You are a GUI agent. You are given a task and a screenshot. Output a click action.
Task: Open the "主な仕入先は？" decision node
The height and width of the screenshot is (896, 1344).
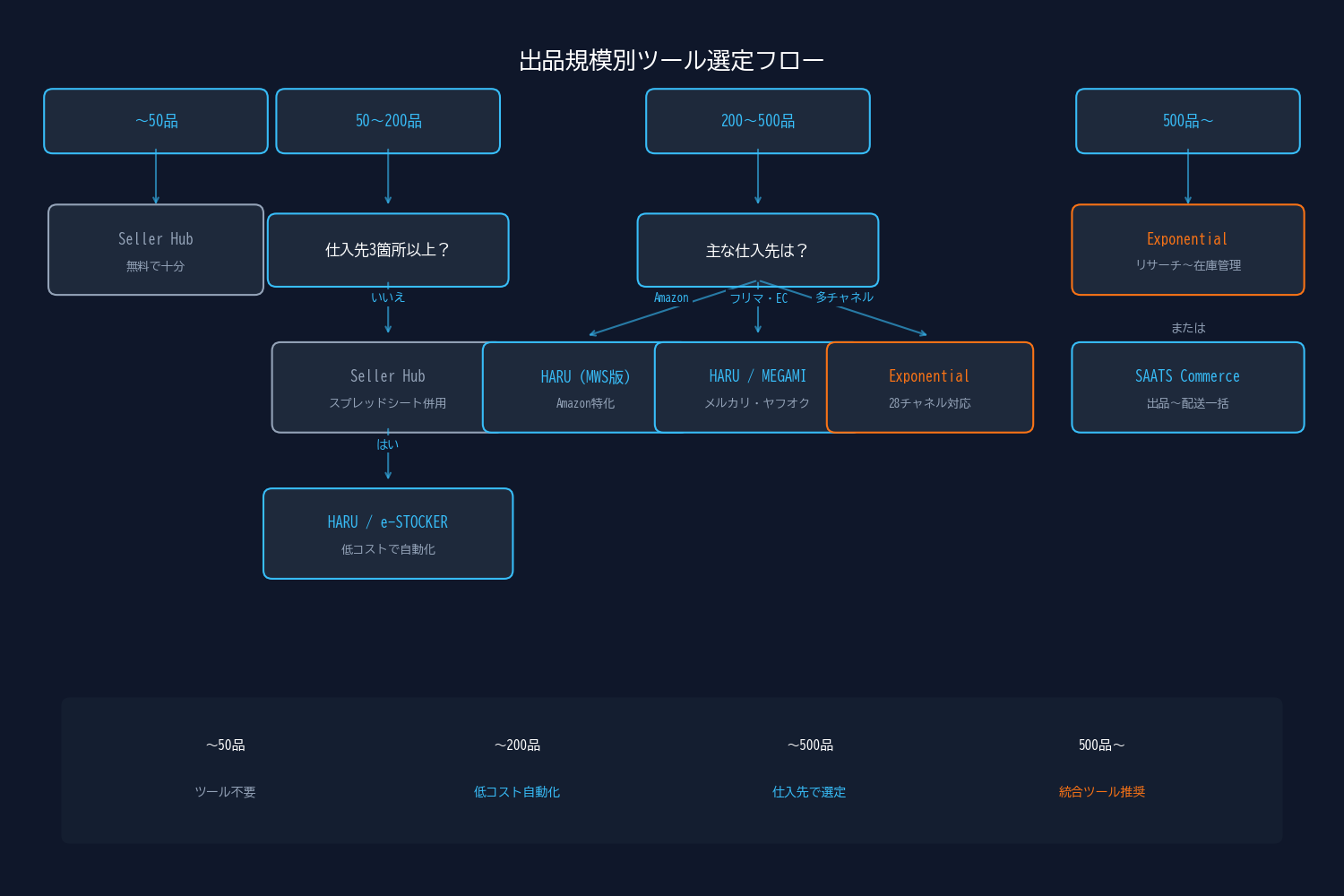tap(757, 250)
